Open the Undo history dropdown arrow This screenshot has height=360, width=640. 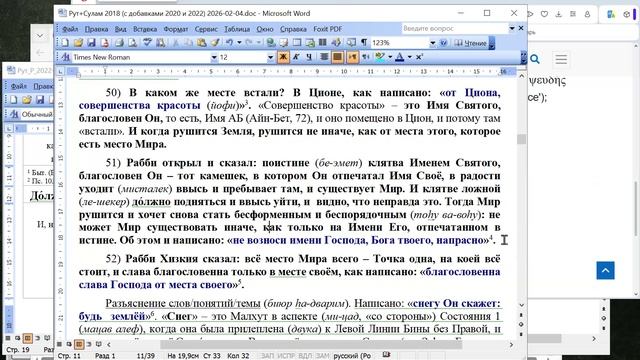point(239,42)
